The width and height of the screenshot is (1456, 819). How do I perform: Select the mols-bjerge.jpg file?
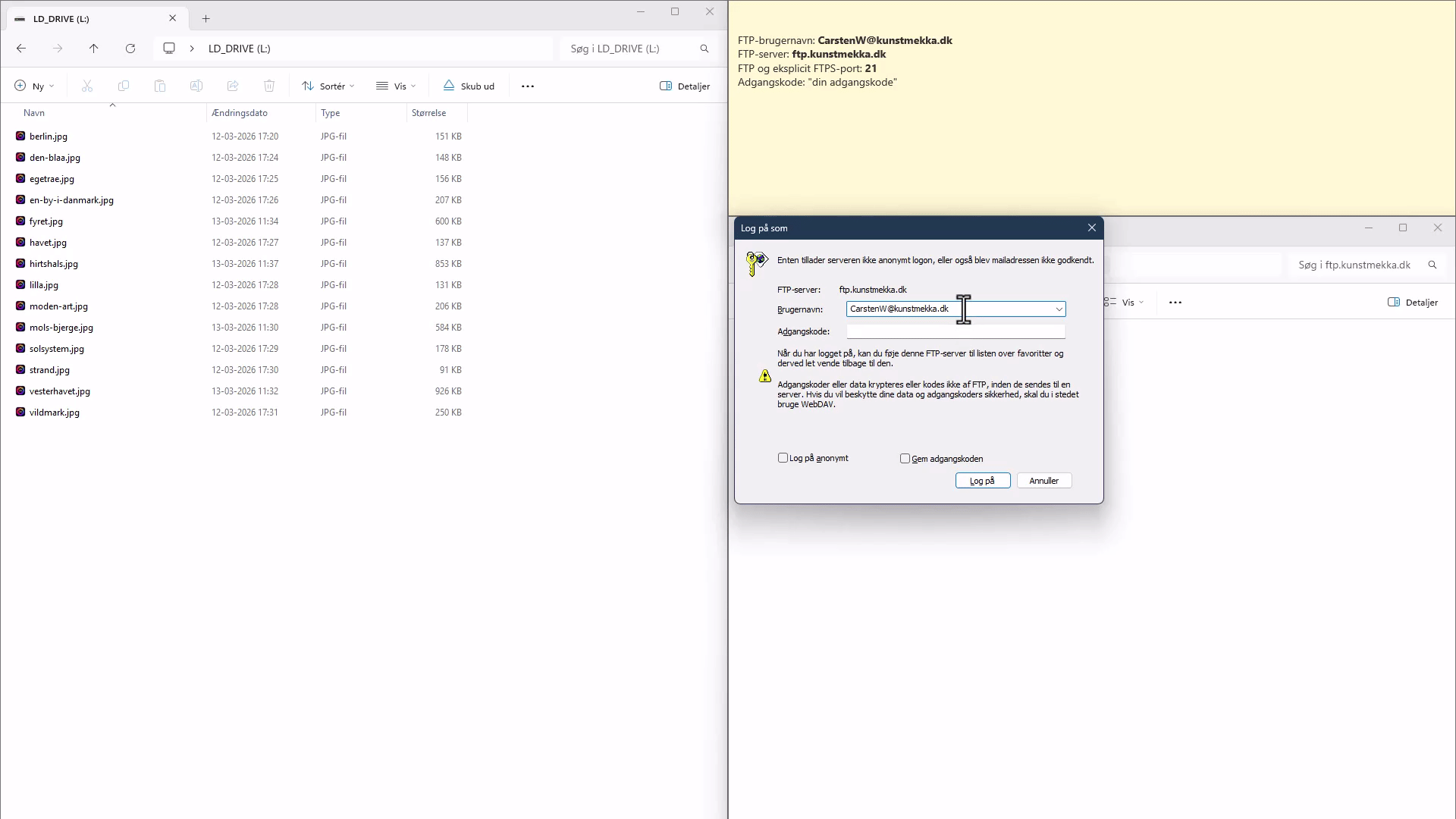click(x=61, y=328)
